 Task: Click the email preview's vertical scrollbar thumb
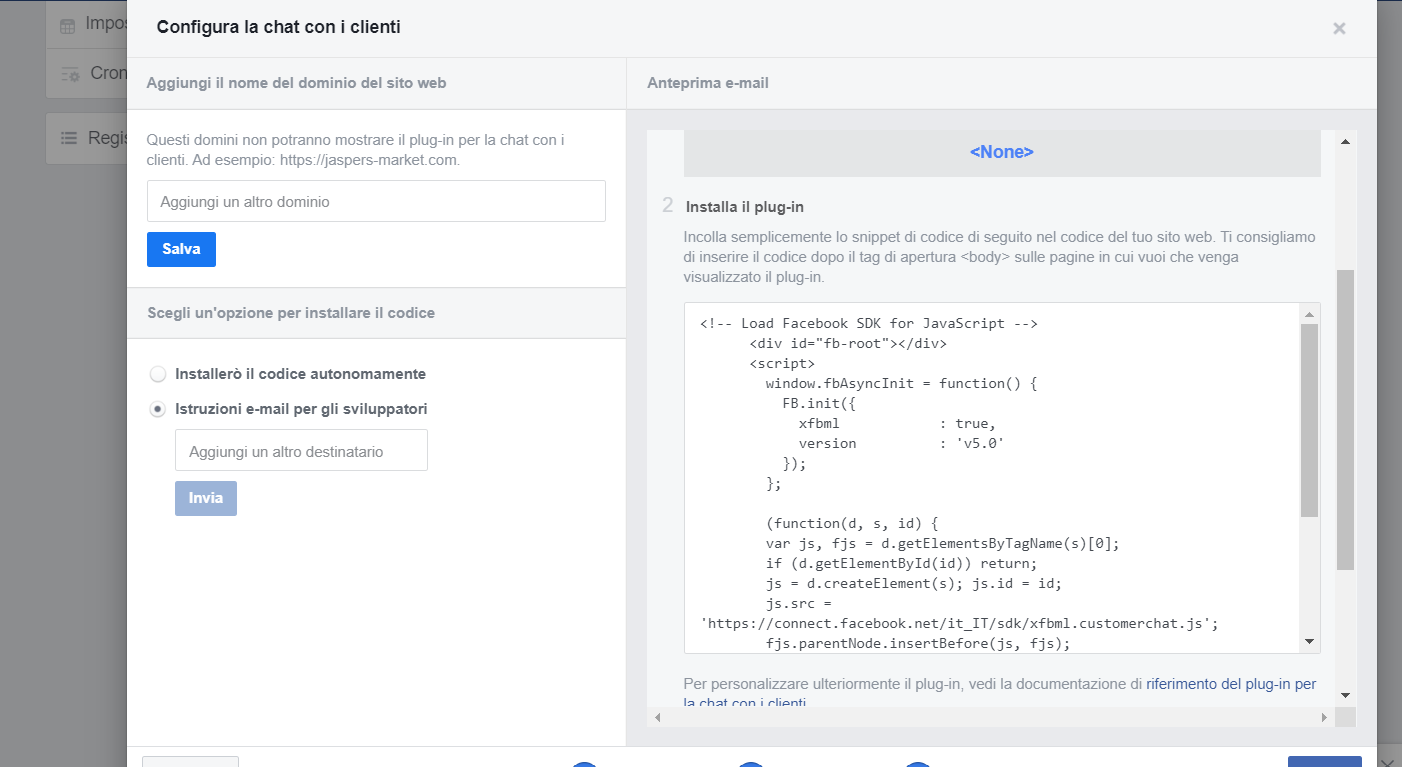pos(1345,420)
